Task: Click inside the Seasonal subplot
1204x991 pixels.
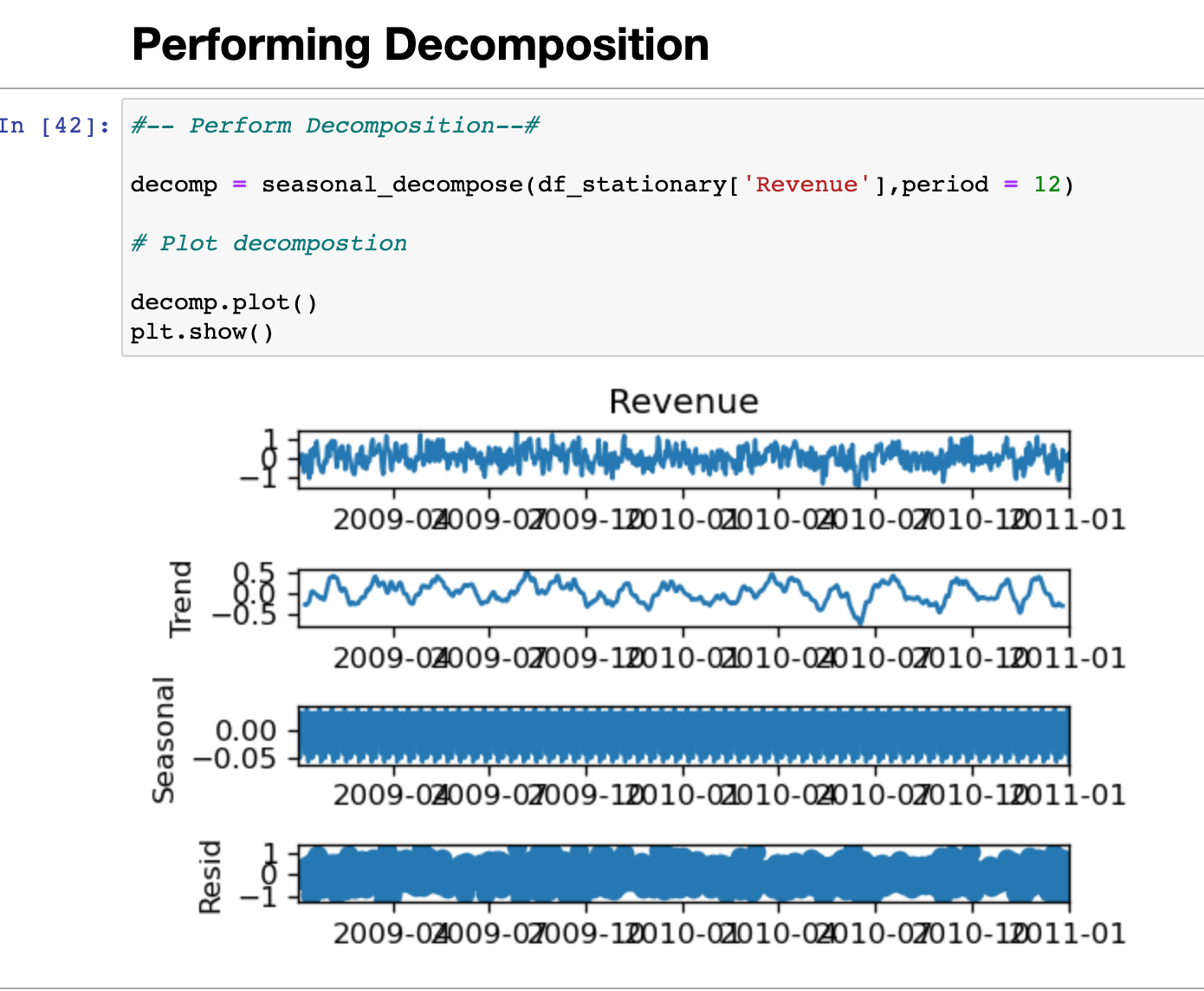Action: click(683, 735)
